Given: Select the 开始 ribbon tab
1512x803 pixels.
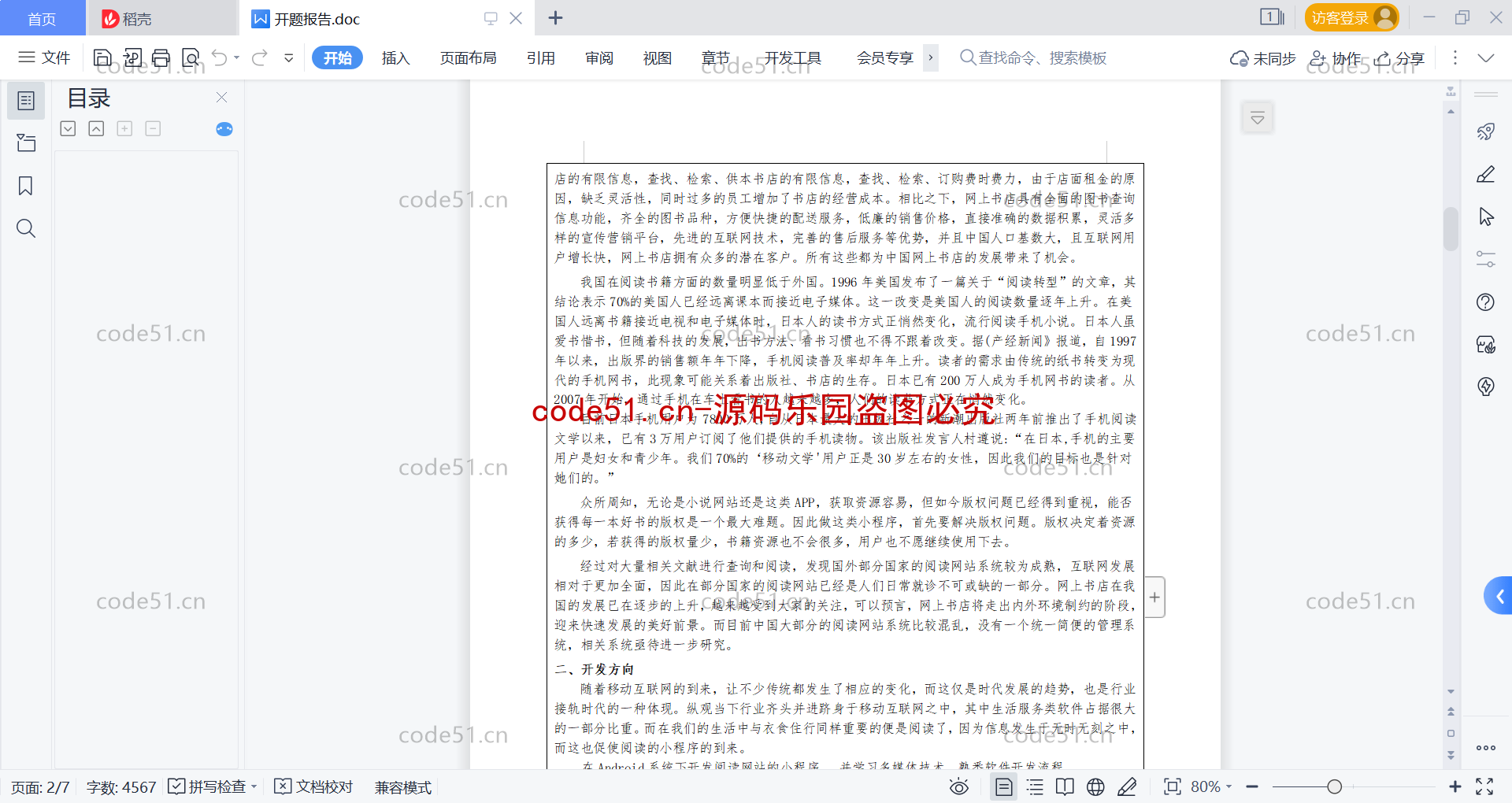Looking at the screenshot, I should 337,57.
